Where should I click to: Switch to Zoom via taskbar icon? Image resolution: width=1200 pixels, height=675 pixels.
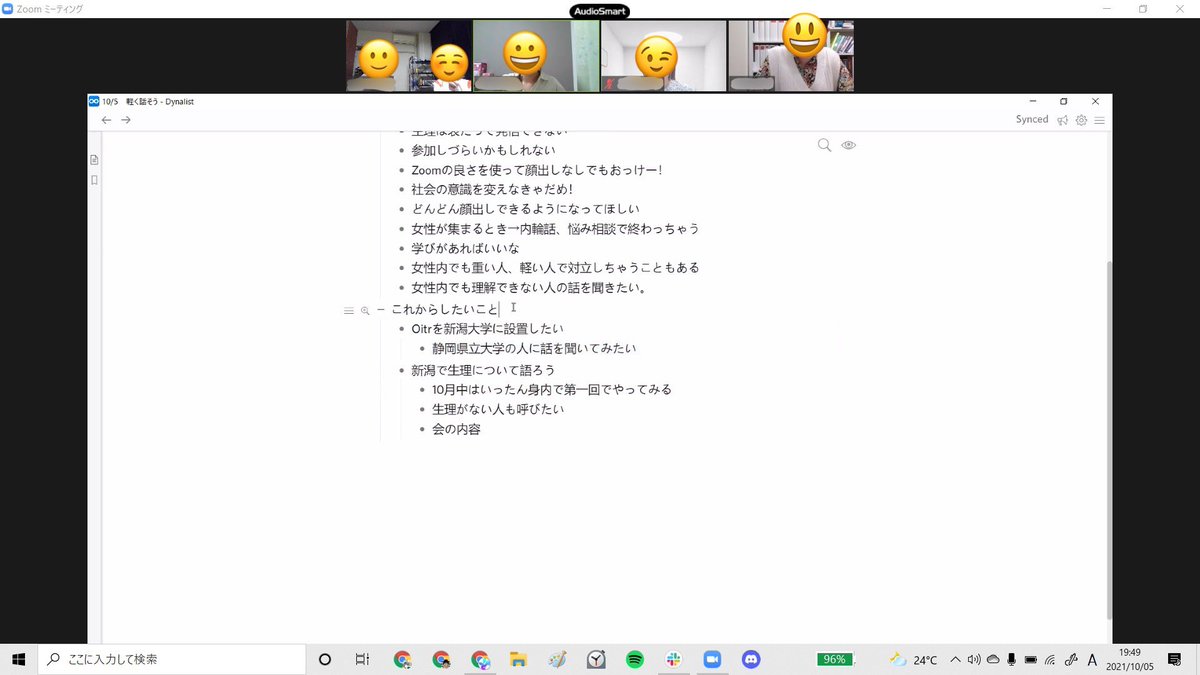coord(712,659)
